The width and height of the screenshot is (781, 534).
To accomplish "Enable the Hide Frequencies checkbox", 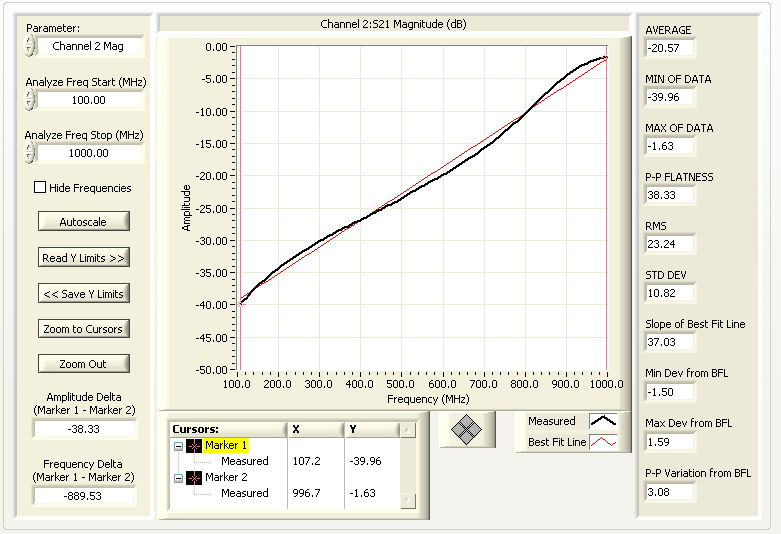I will pos(40,187).
